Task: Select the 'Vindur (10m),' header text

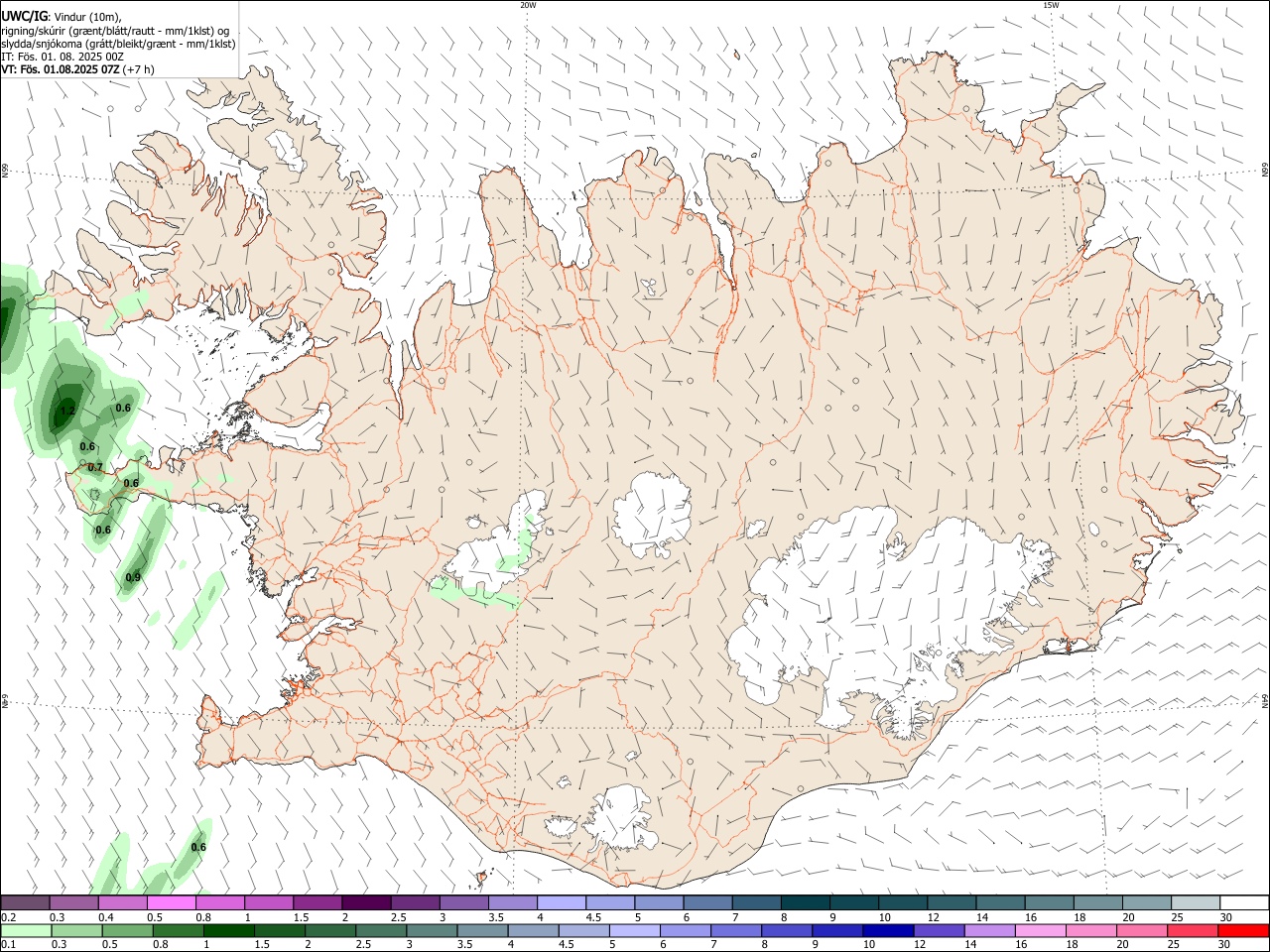Action: [x=86, y=17]
